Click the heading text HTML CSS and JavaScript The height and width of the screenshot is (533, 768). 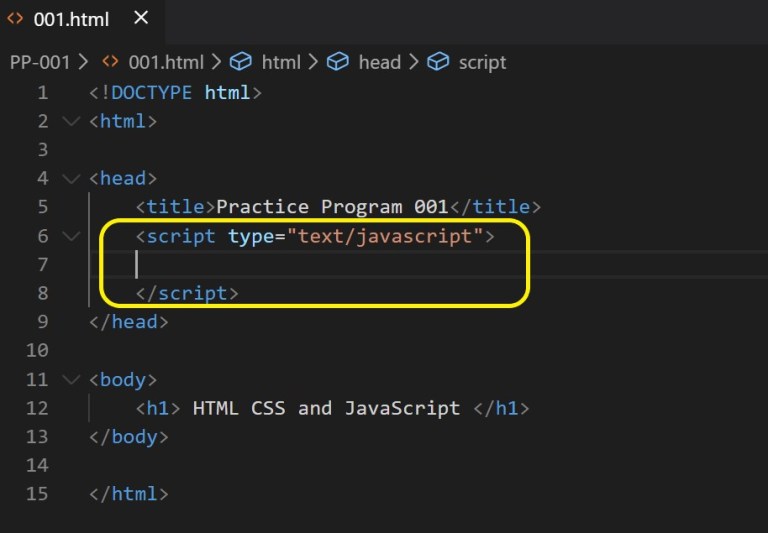click(326, 408)
